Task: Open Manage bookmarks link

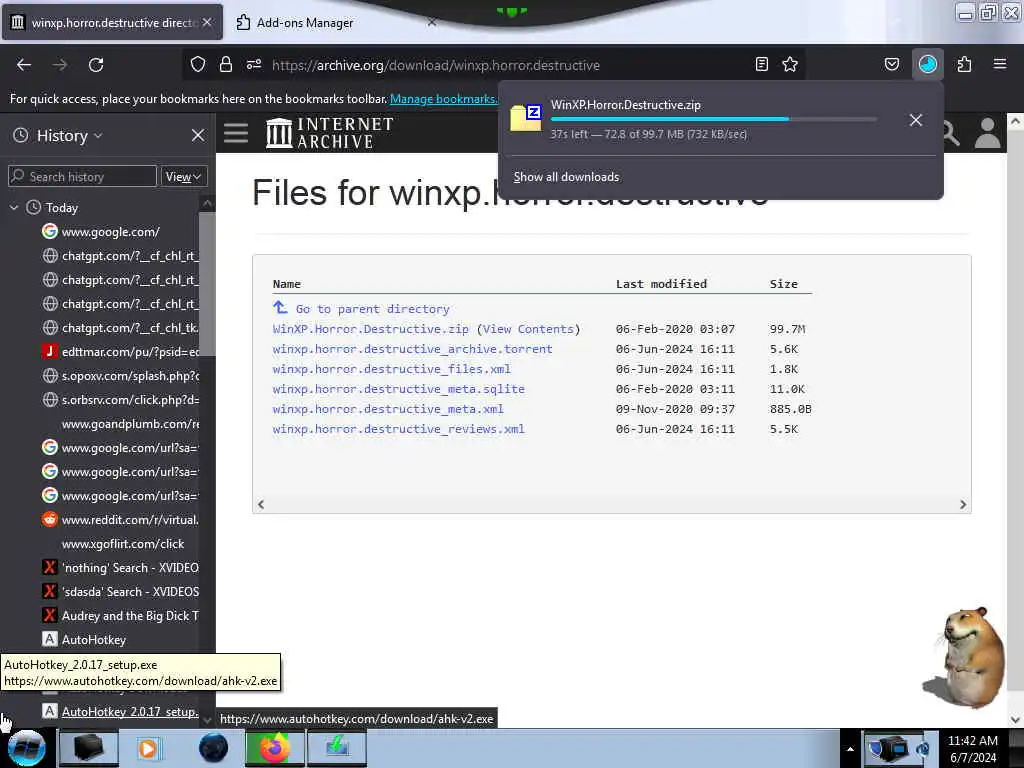Action: 443,99
